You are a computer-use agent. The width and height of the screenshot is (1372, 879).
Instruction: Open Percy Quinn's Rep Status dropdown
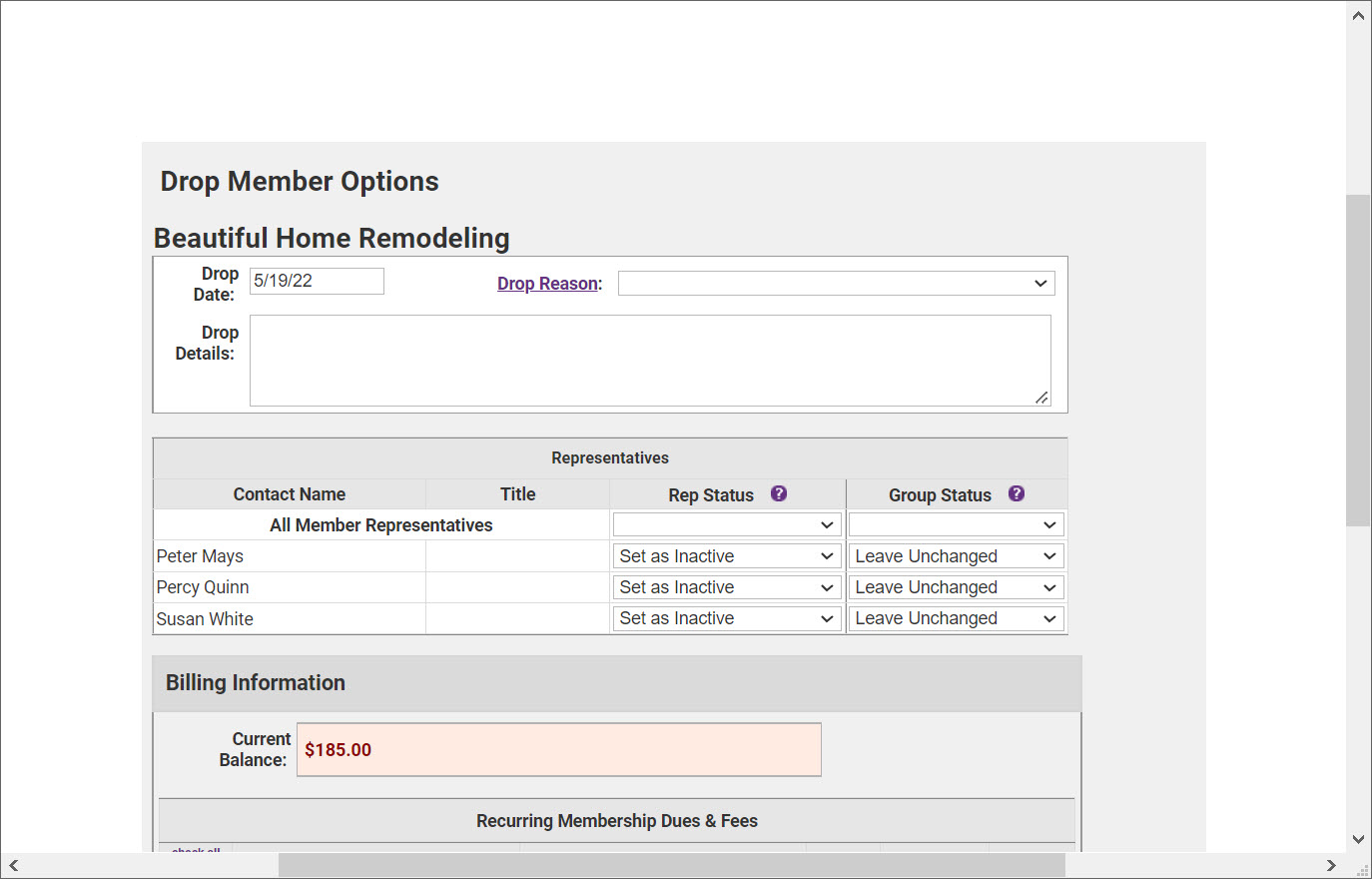pos(726,587)
